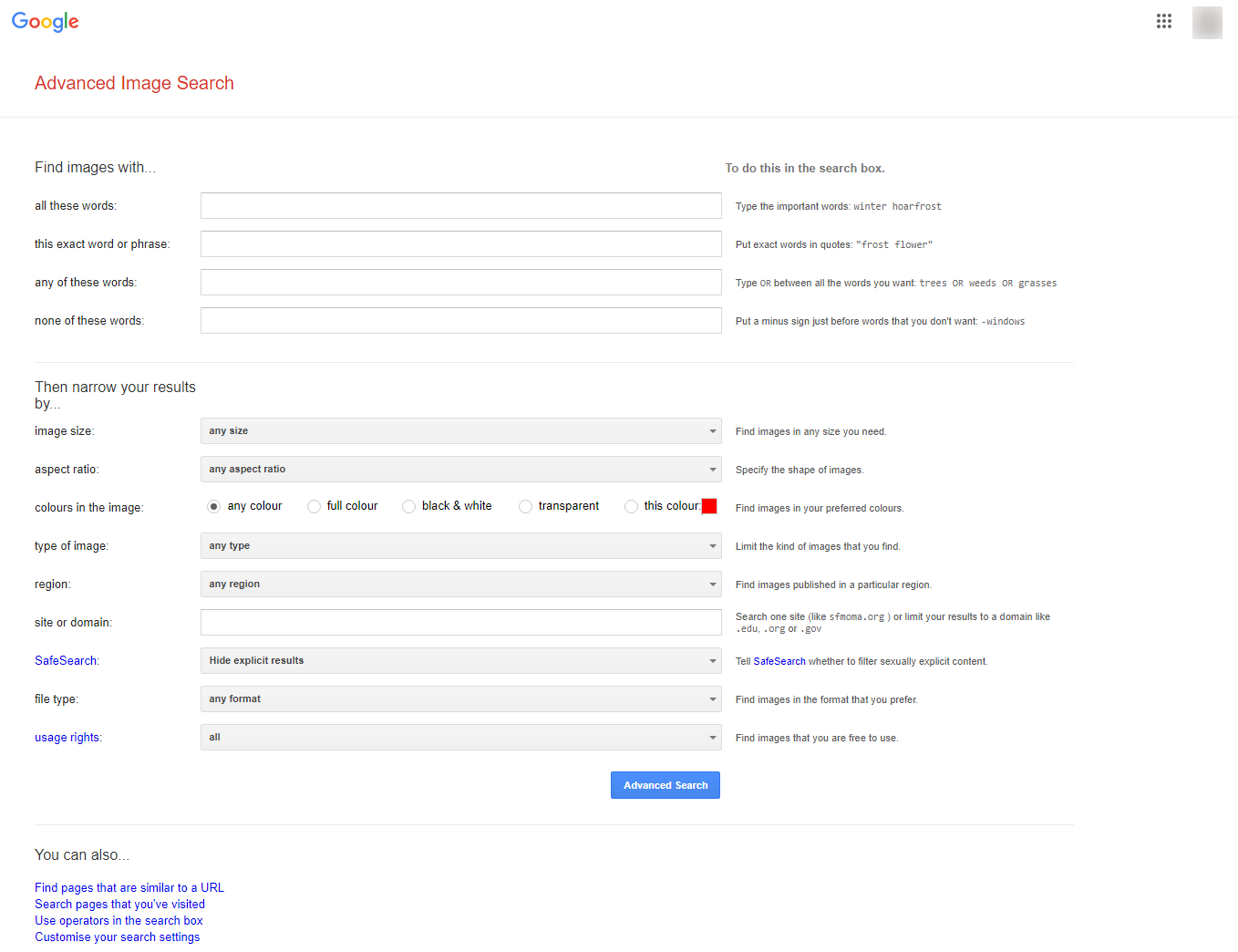Click the 'none of these words' input
This screenshot has height=952, width=1238.
click(461, 320)
